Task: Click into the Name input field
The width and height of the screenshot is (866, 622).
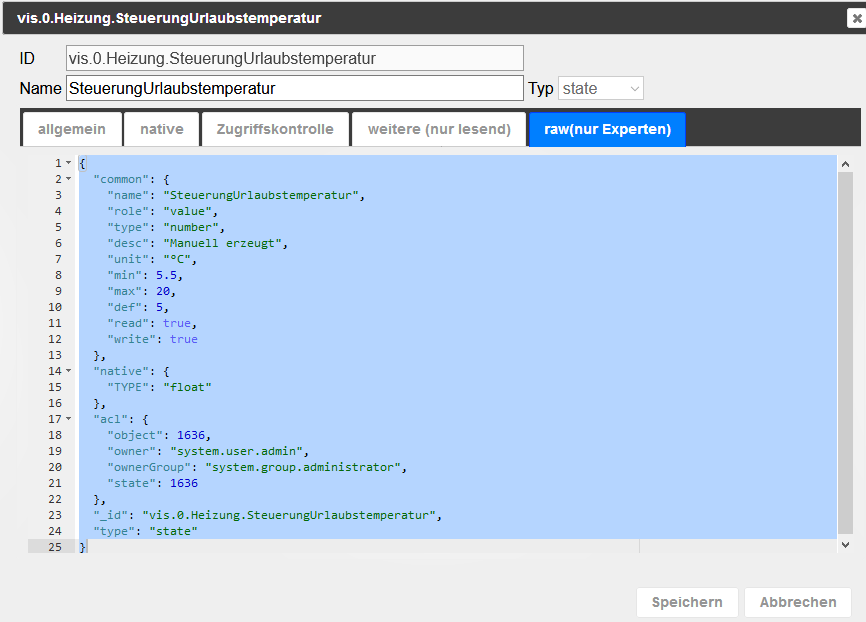Action: pos(294,88)
